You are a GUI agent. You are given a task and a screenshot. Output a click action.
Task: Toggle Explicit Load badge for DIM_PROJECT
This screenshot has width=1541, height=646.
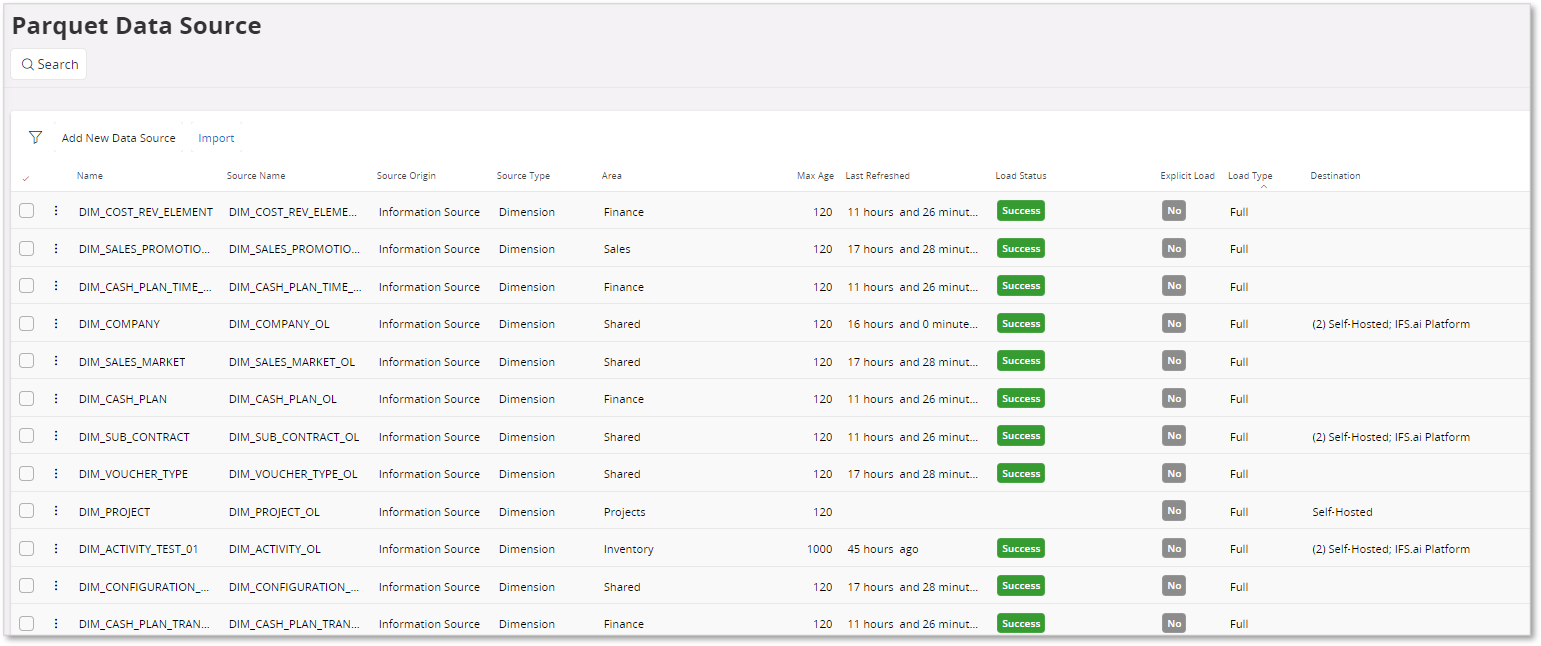click(x=1173, y=510)
